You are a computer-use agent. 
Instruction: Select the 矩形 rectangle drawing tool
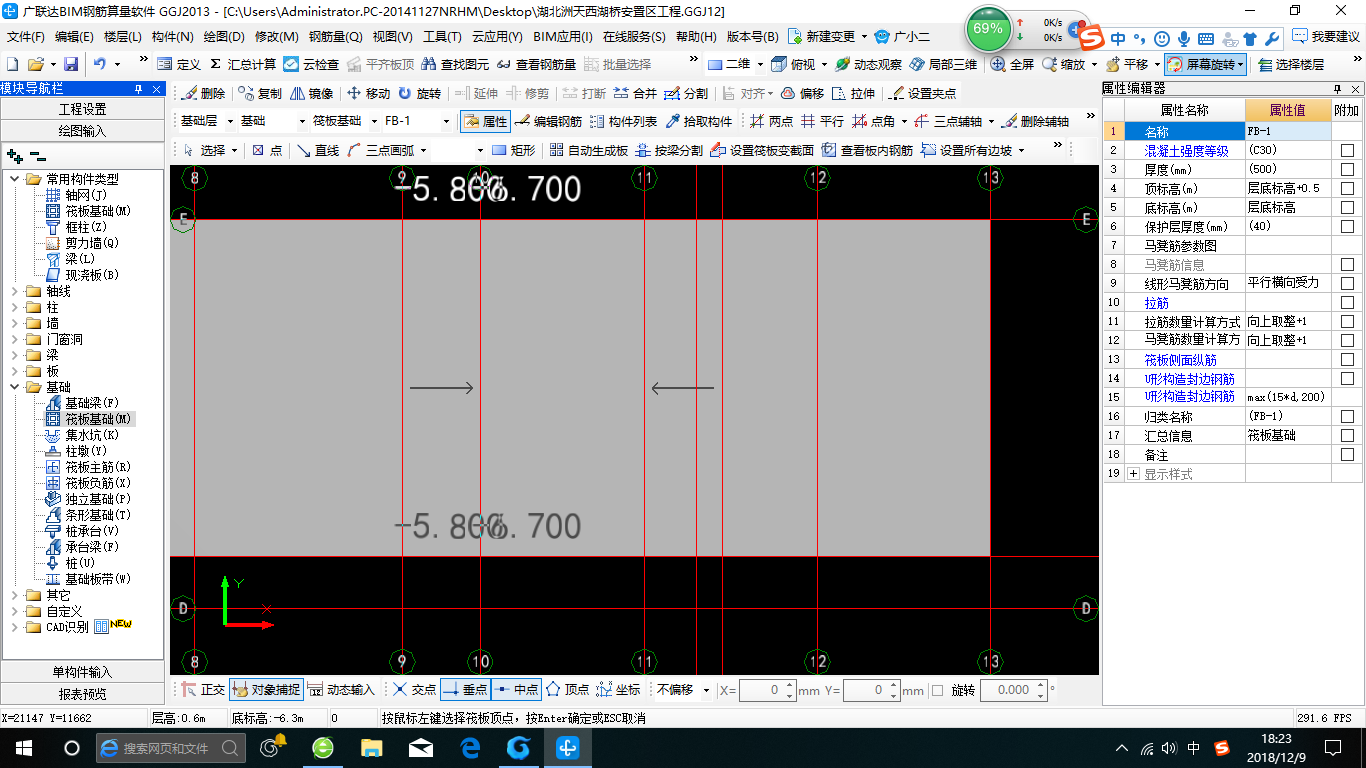[513, 150]
